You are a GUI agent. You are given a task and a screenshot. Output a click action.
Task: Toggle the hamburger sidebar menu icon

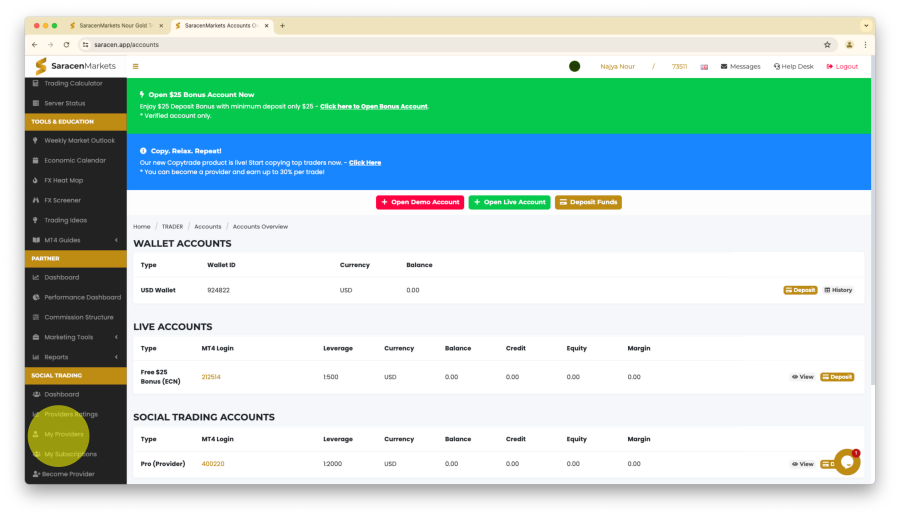pos(135,67)
